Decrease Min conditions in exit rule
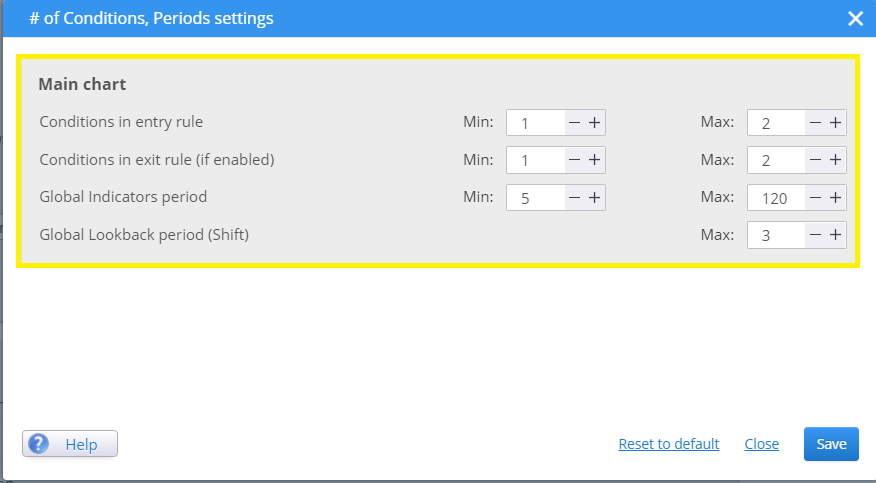 (574, 160)
